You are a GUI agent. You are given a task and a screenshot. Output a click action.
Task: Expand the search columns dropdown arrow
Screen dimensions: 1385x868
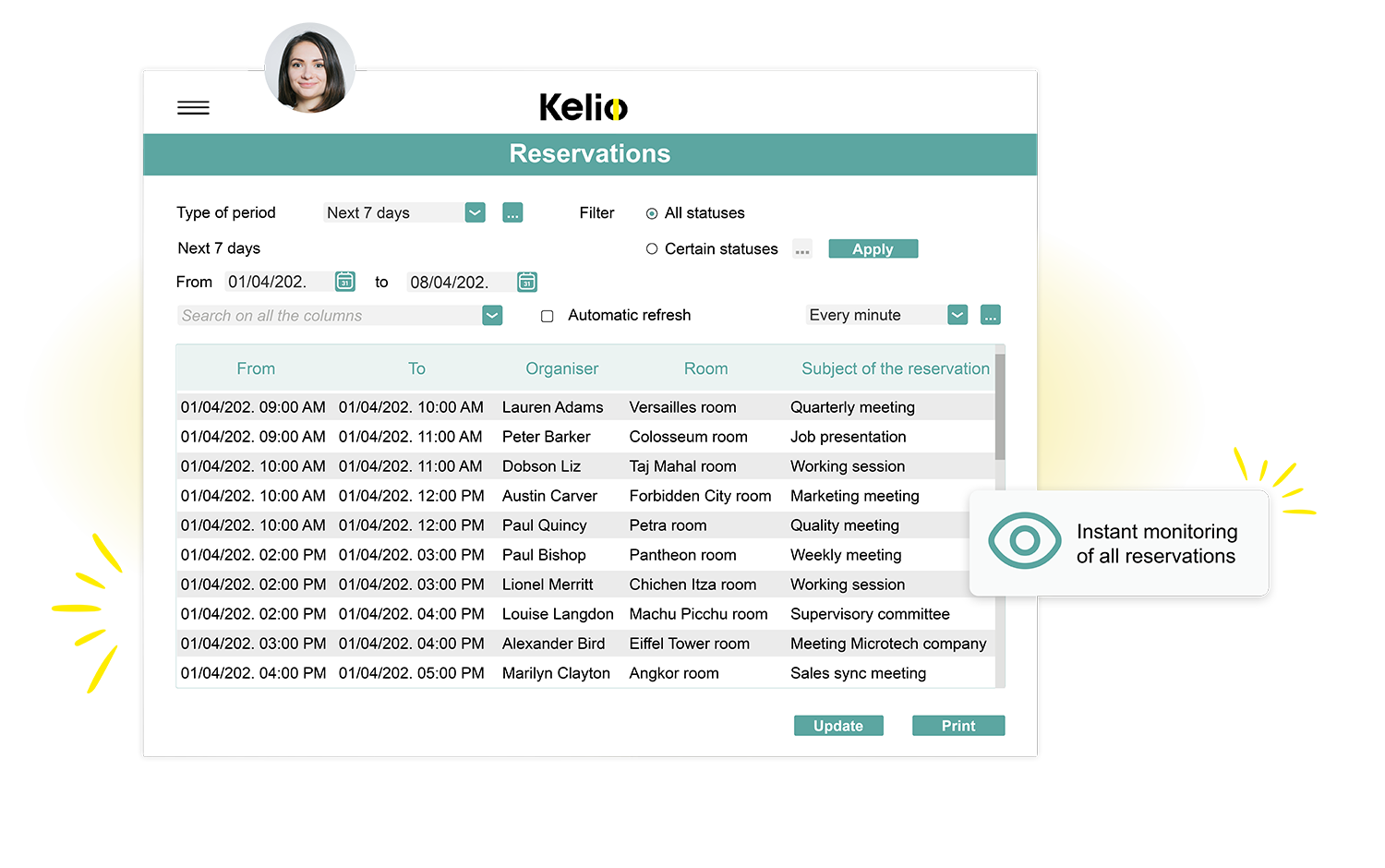492,315
